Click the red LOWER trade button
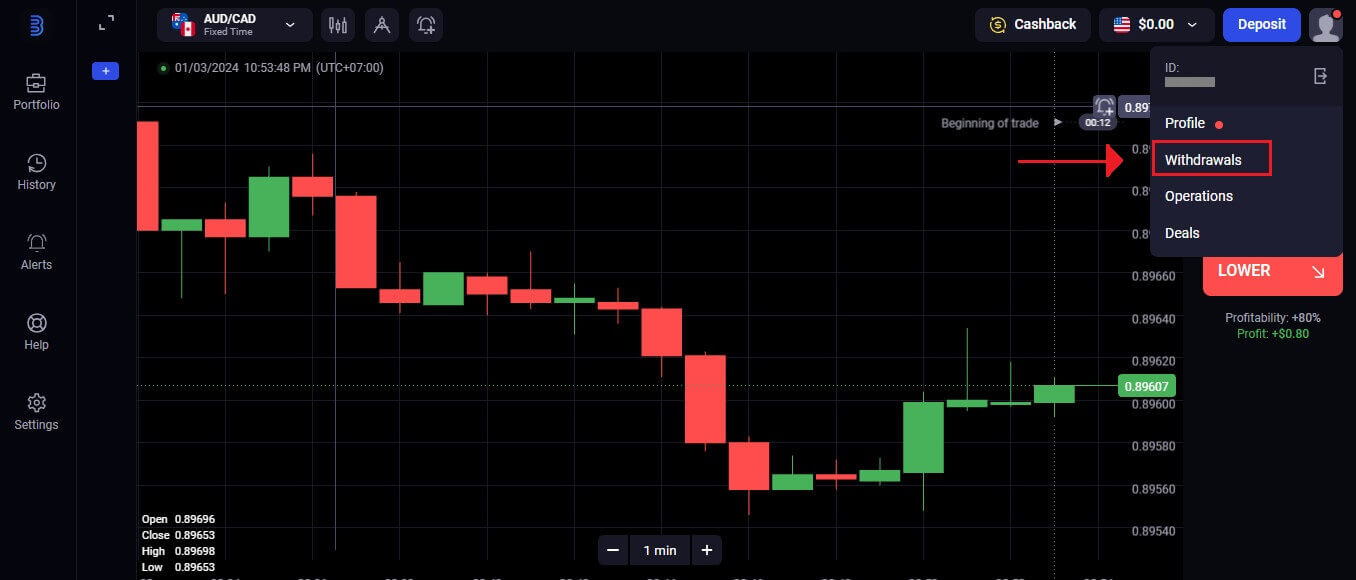 point(1272,271)
